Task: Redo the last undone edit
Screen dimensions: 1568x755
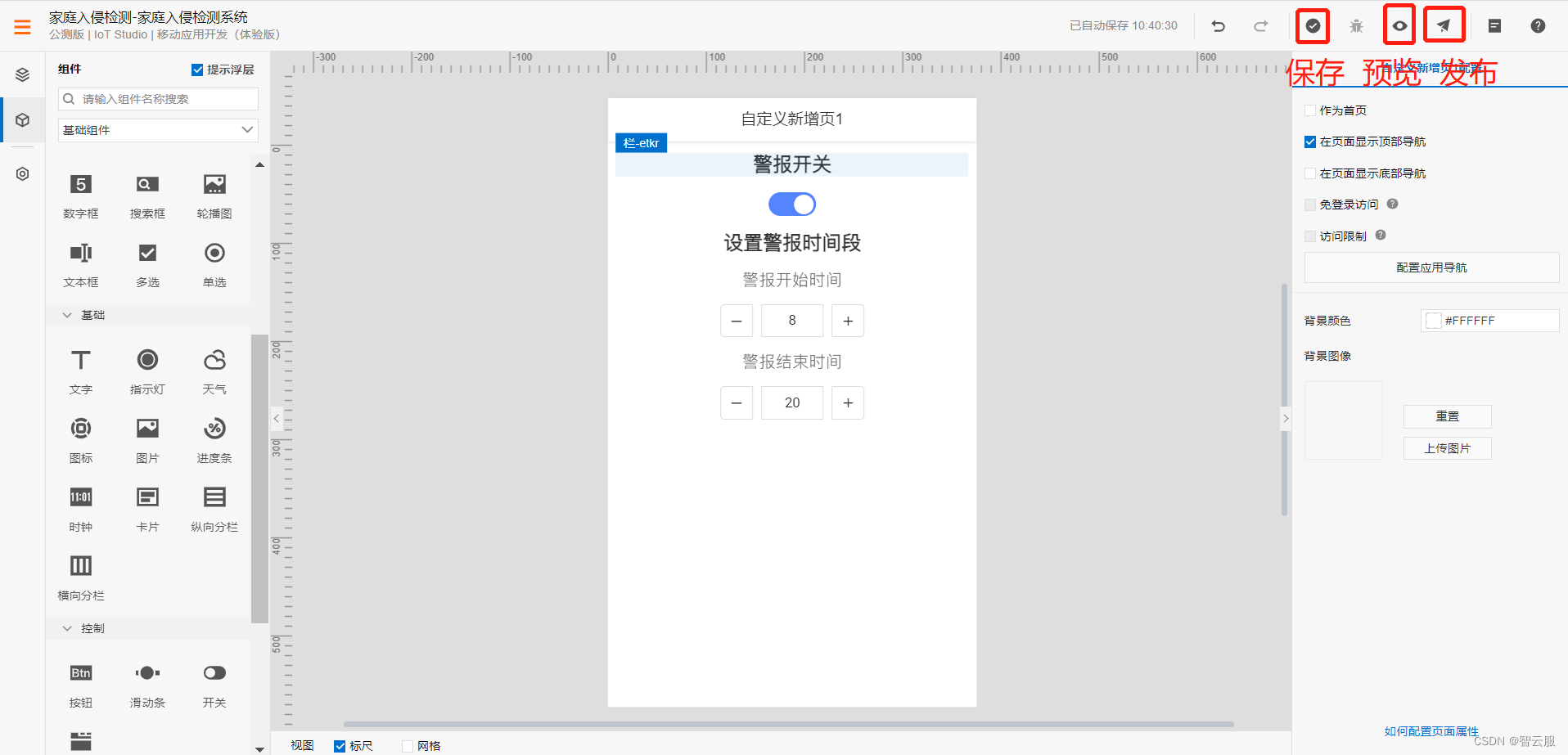Action: (1261, 26)
